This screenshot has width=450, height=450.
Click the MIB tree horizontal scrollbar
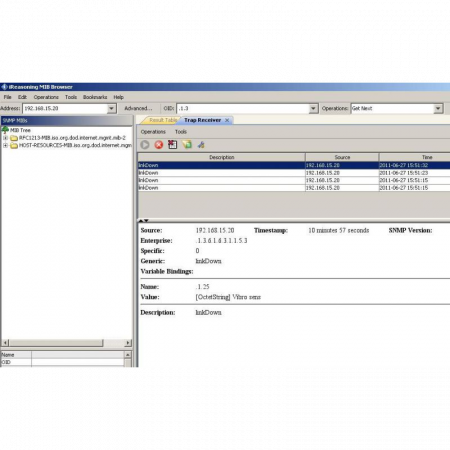click(x=67, y=343)
